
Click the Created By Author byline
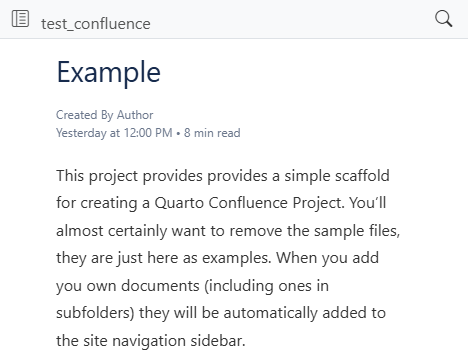(105, 115)
